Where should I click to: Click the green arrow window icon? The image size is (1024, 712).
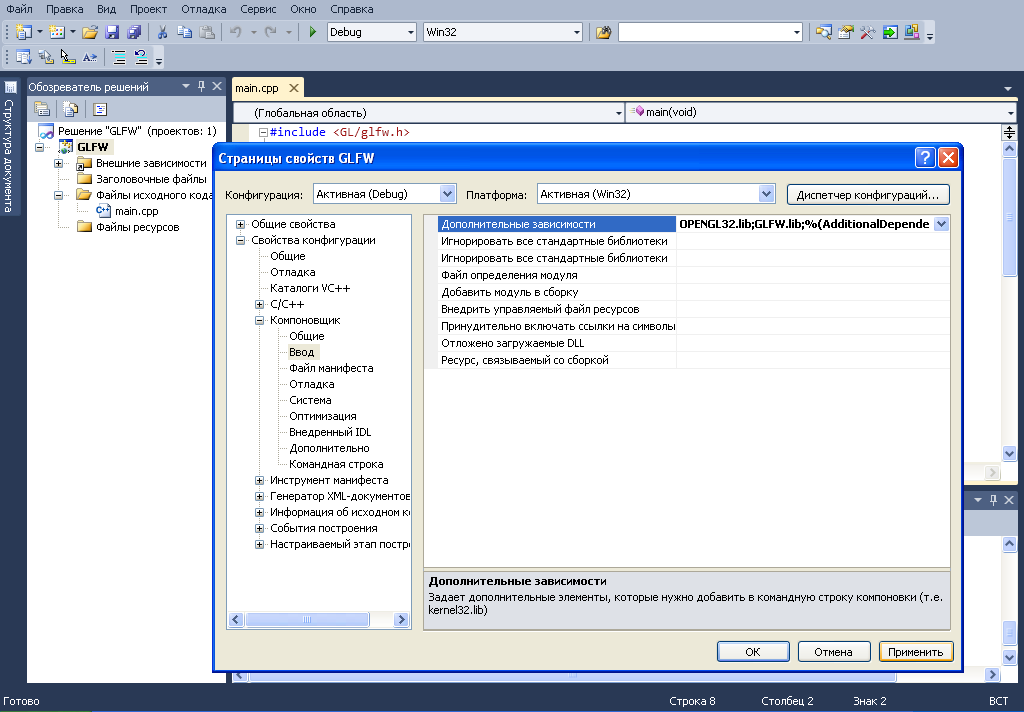889,32
